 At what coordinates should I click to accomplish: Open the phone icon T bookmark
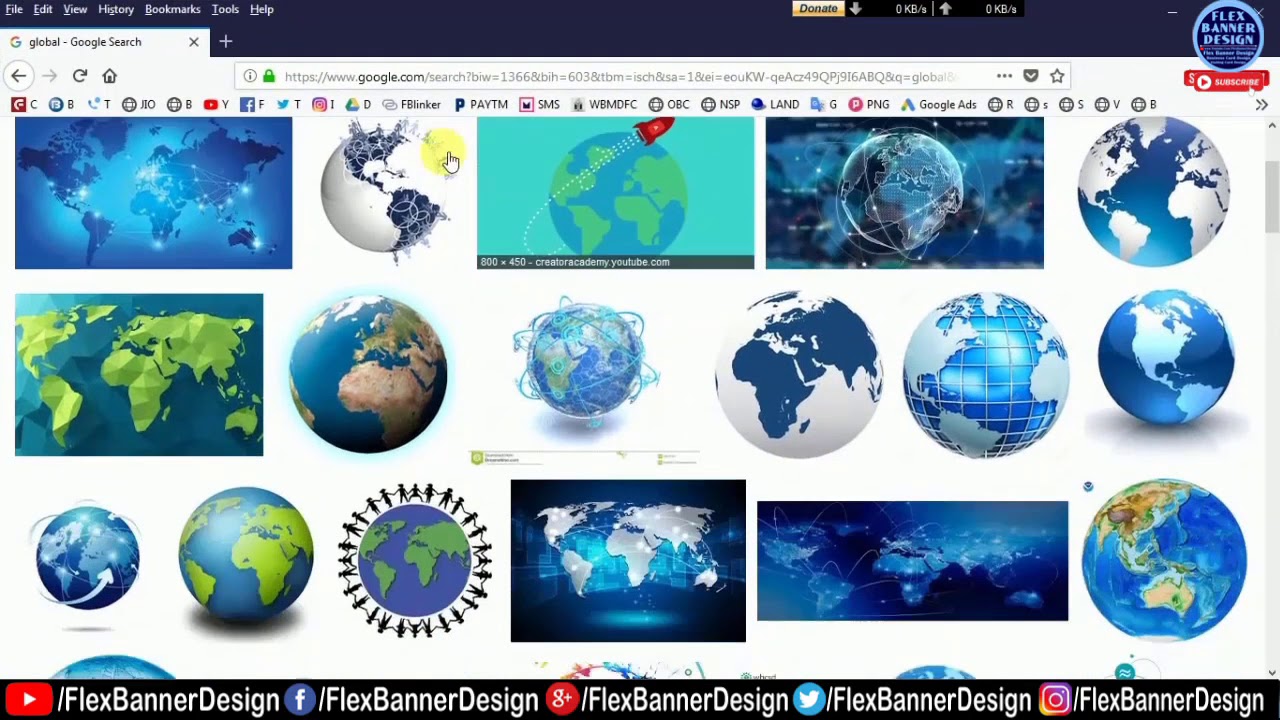[99, 104]
